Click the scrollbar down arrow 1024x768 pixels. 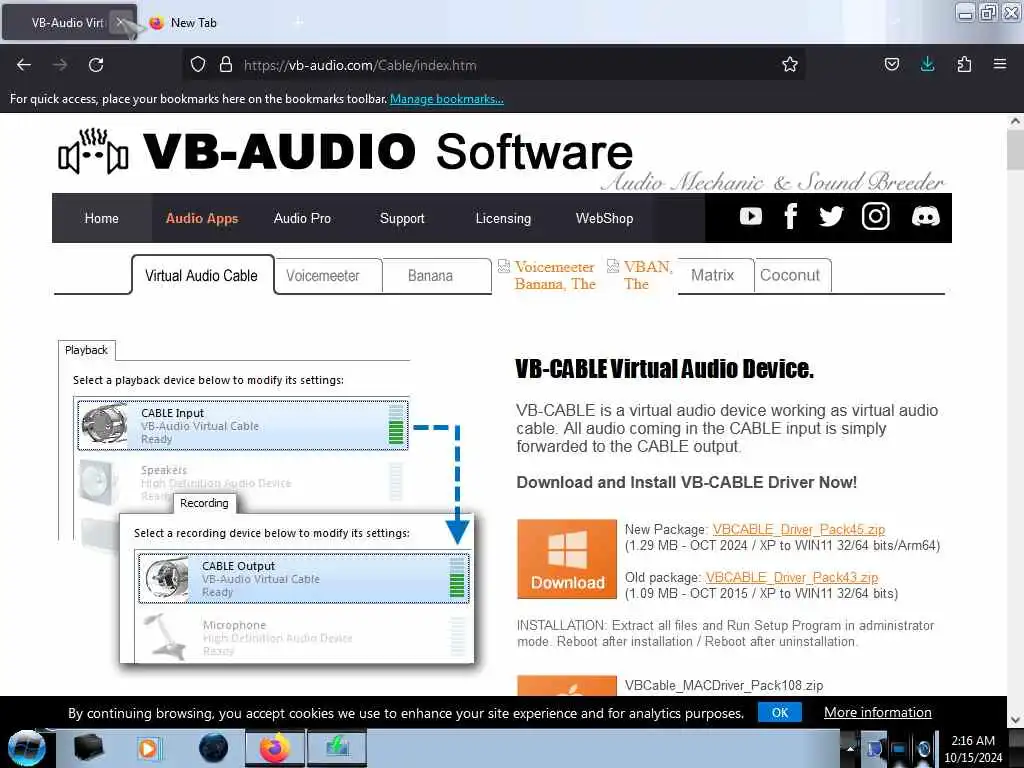1015,720
